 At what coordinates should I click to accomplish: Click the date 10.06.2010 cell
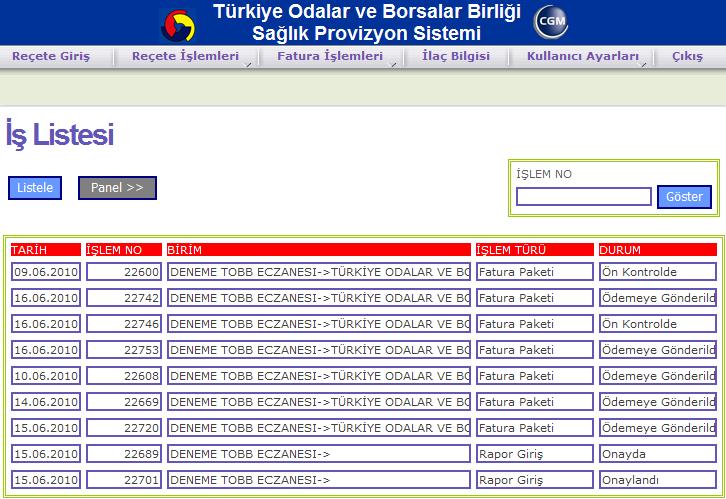tap(46, 375)
